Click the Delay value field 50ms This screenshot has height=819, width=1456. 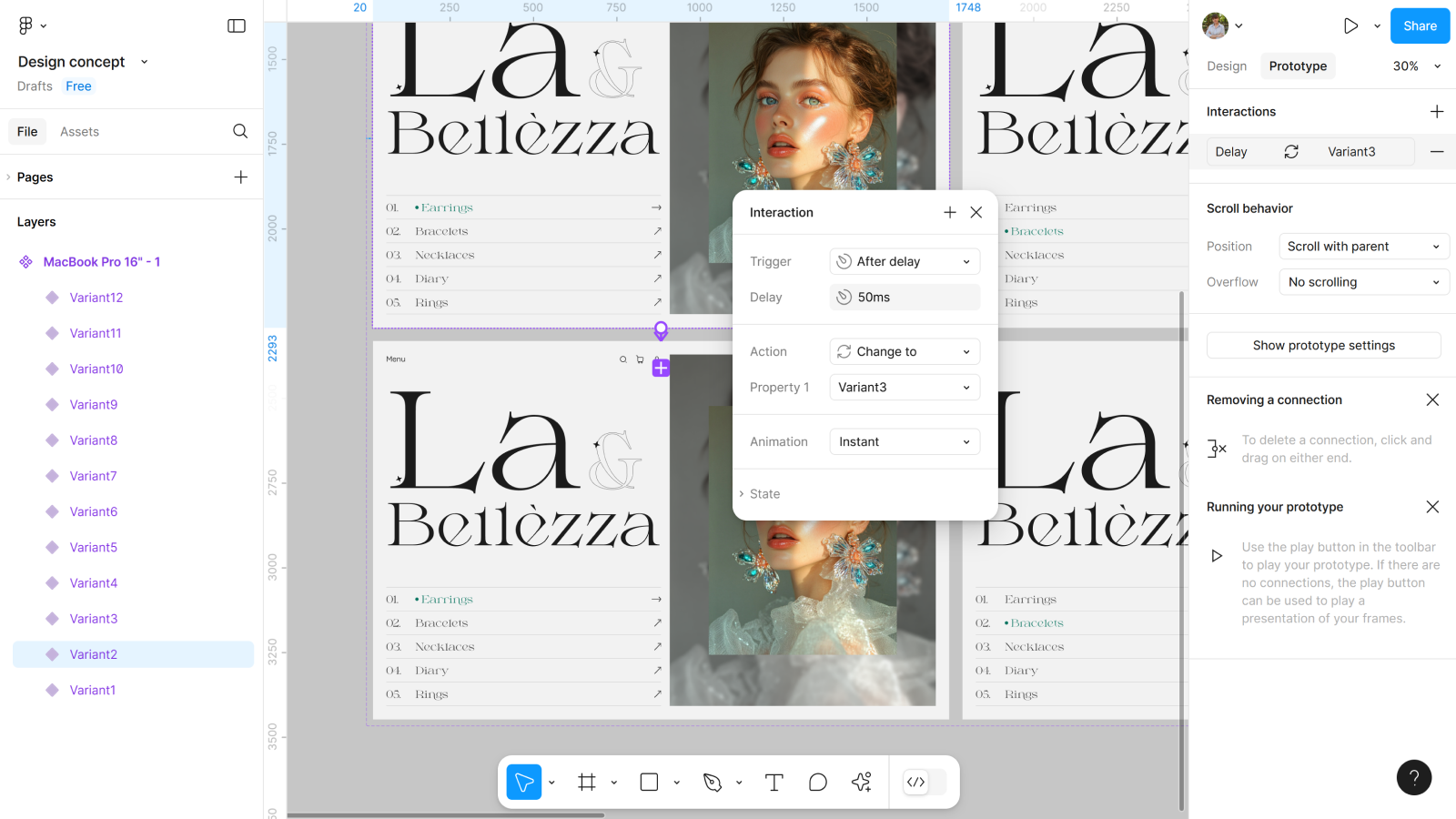click(905, 298)
